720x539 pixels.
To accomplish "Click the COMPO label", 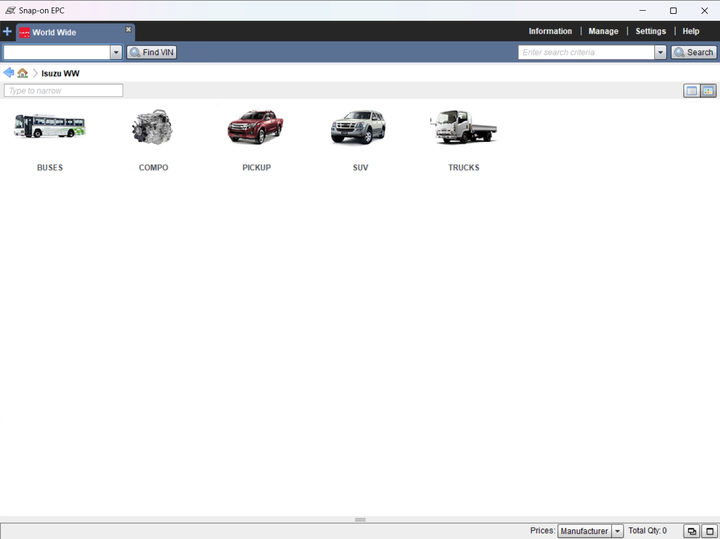I will 153,168.
